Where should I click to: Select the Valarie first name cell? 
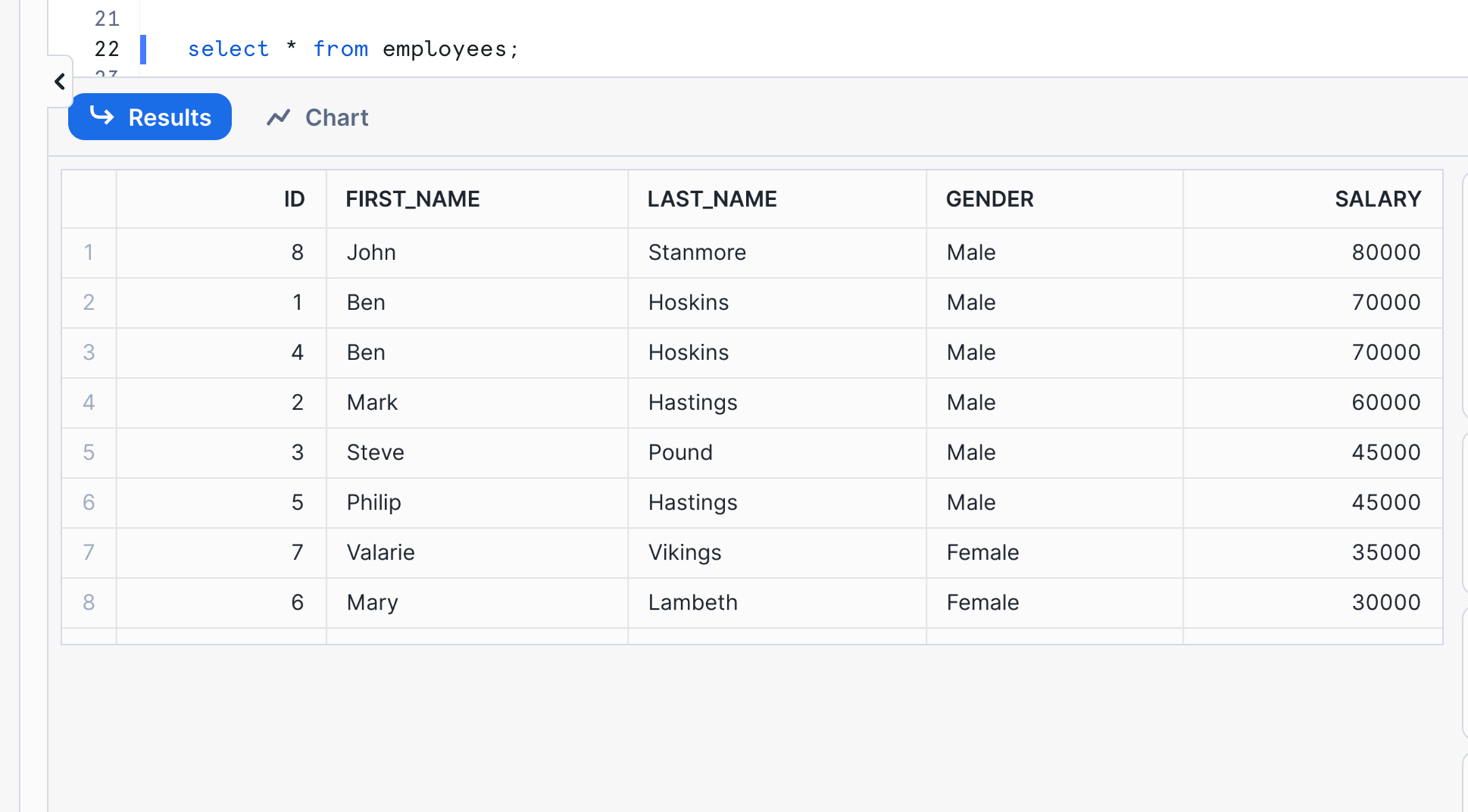coord(477,552)
